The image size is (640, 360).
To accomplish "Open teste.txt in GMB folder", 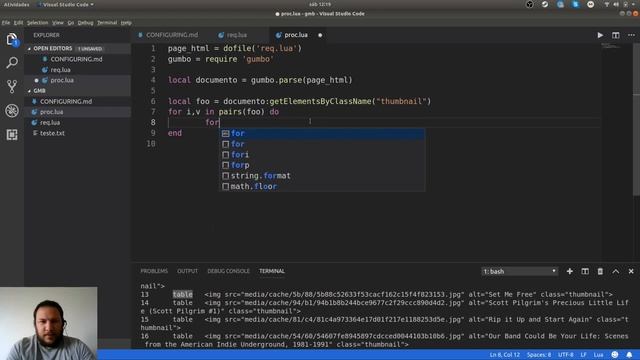I will (x=52, y=133).
